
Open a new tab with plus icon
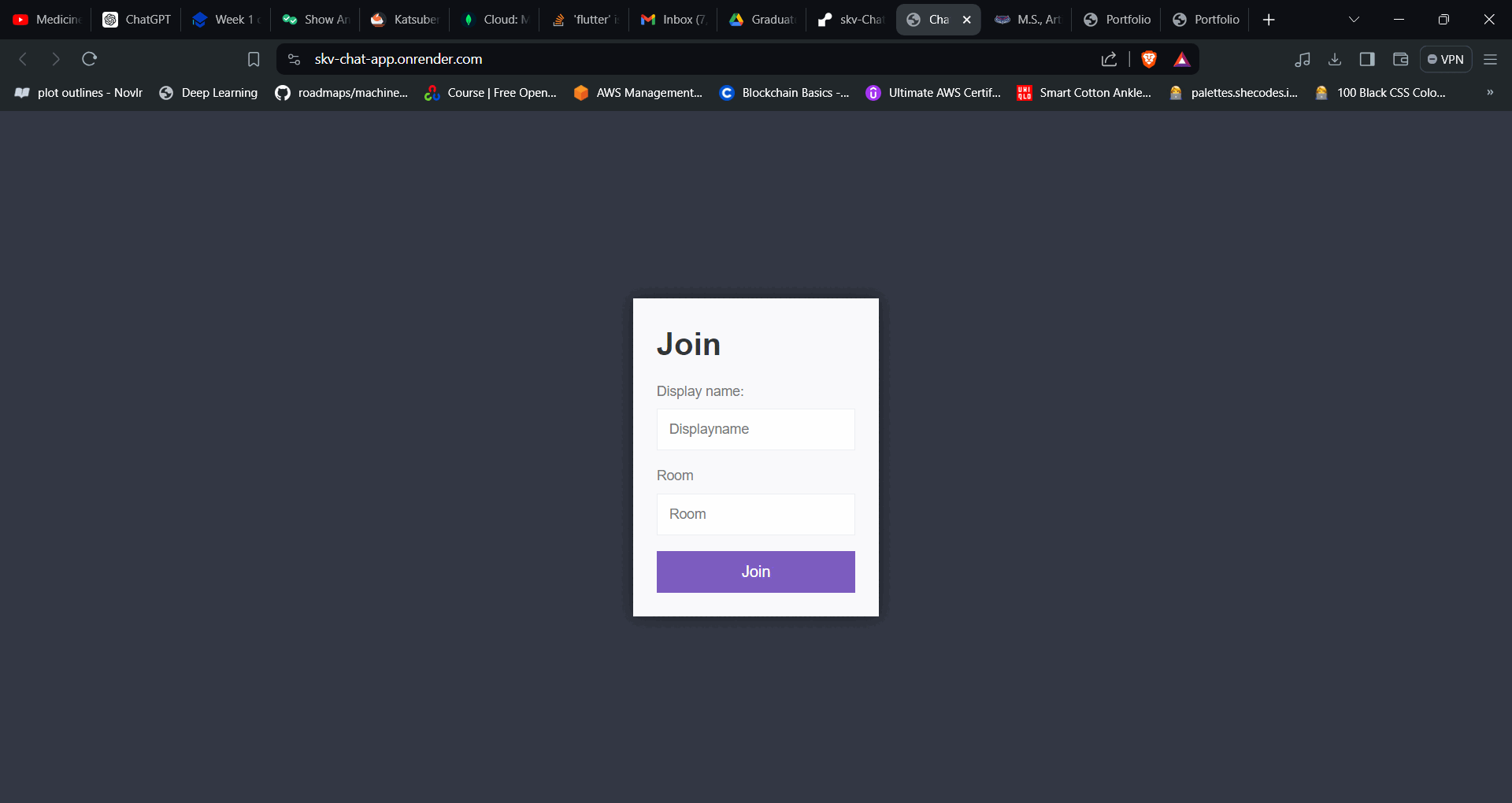pos(1269,20)
